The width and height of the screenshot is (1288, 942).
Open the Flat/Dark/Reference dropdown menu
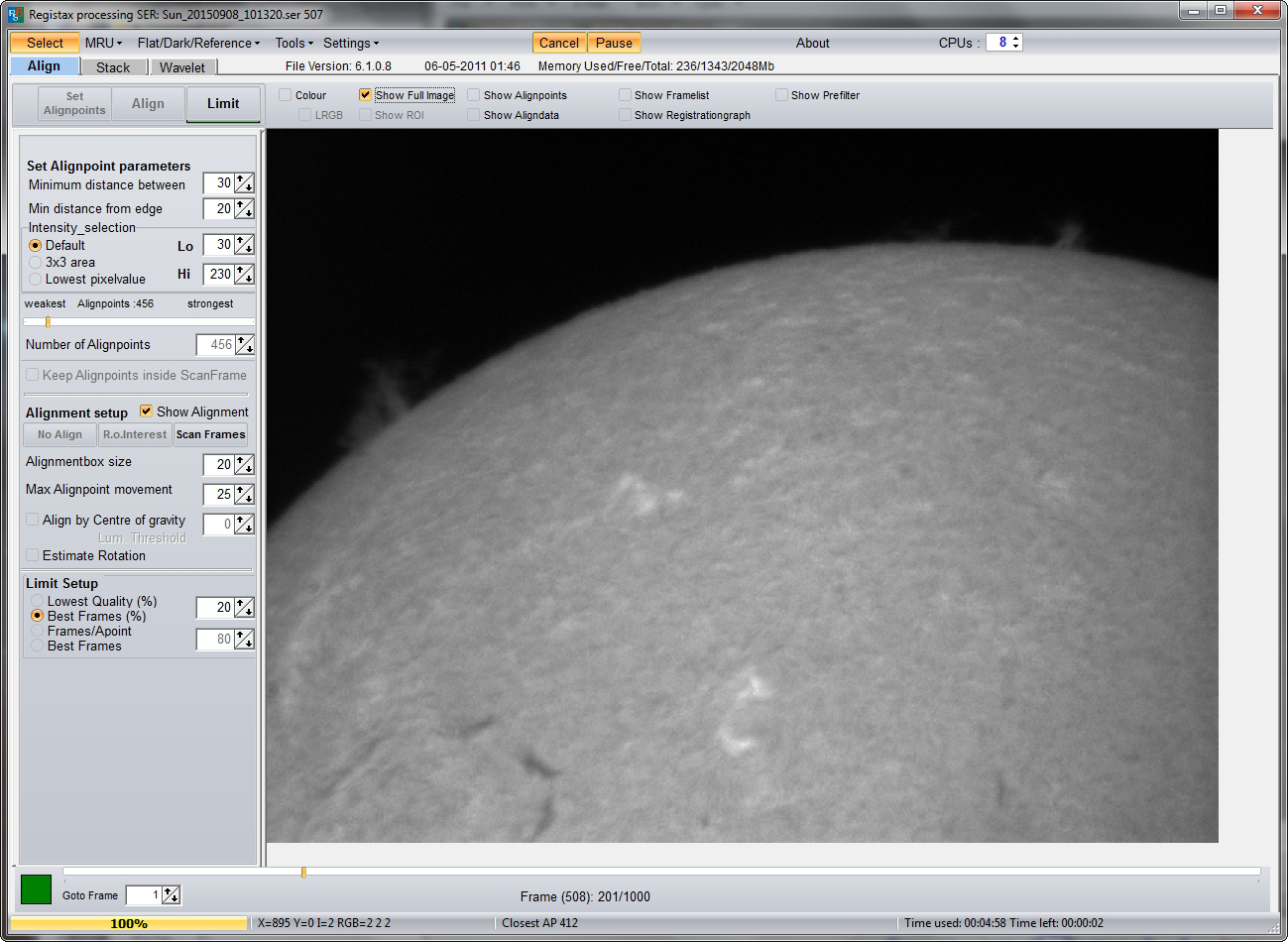click(198, 43)
